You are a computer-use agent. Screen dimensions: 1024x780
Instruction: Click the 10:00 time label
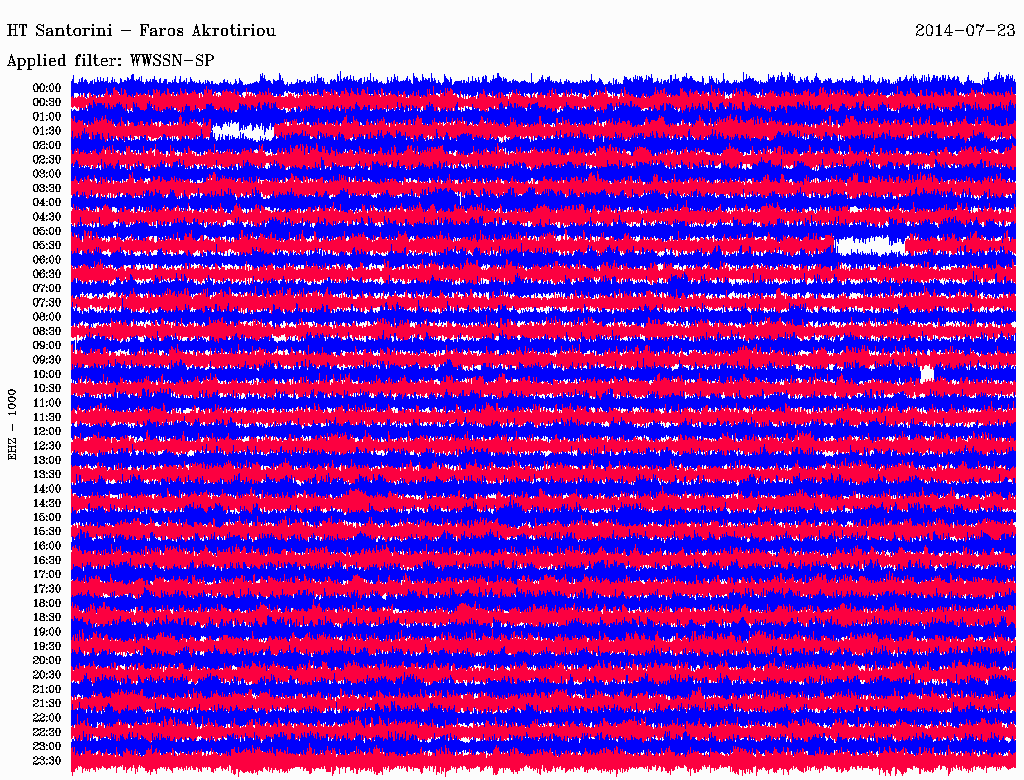tap(47, 374)
